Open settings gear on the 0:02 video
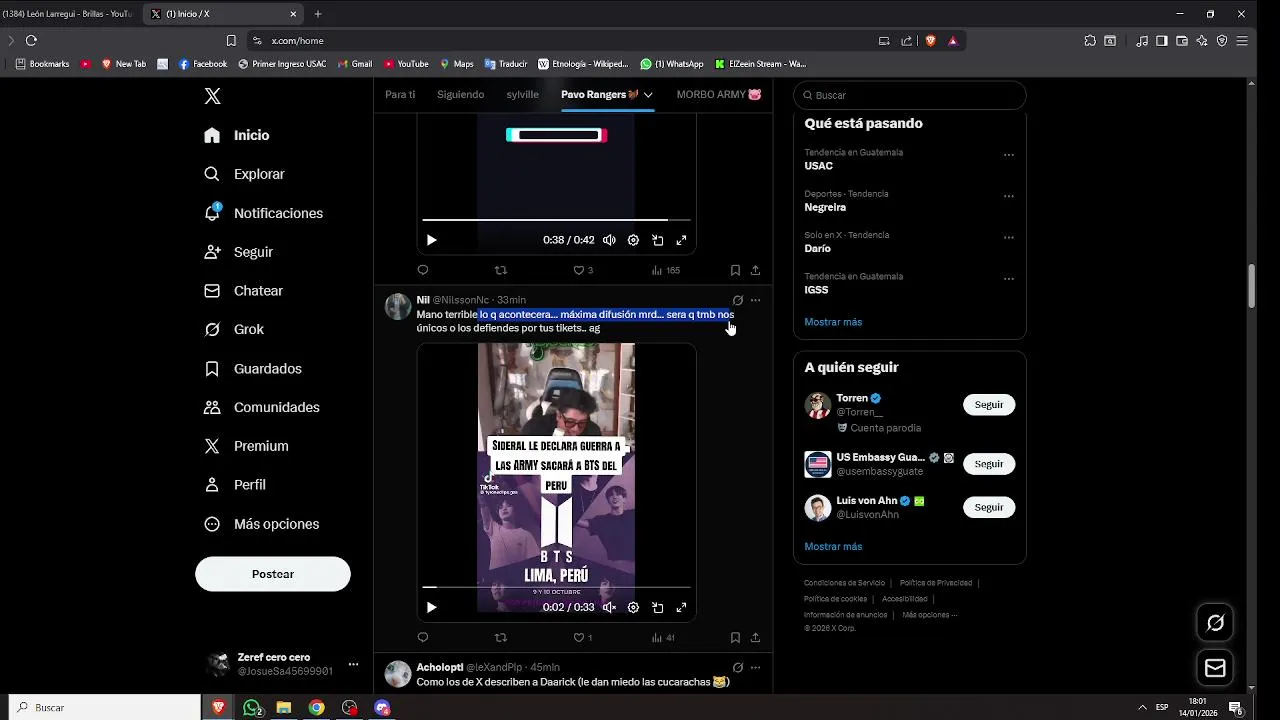Image resolution: width=1280 pixels, height=720 pixels. (633, 607)
